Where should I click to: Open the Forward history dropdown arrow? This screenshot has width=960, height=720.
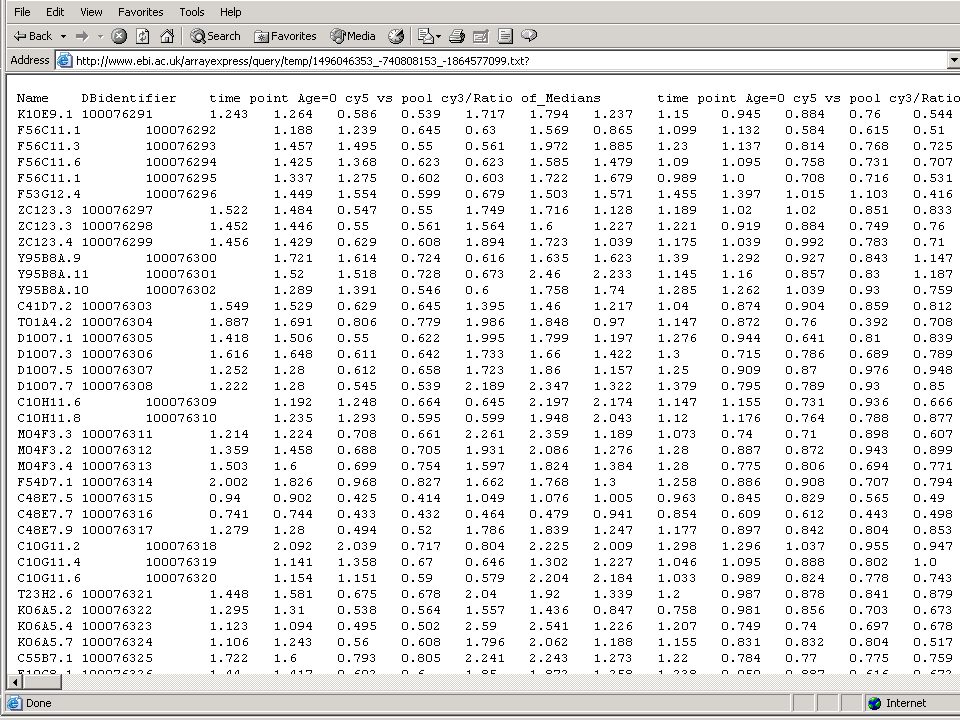100,37
